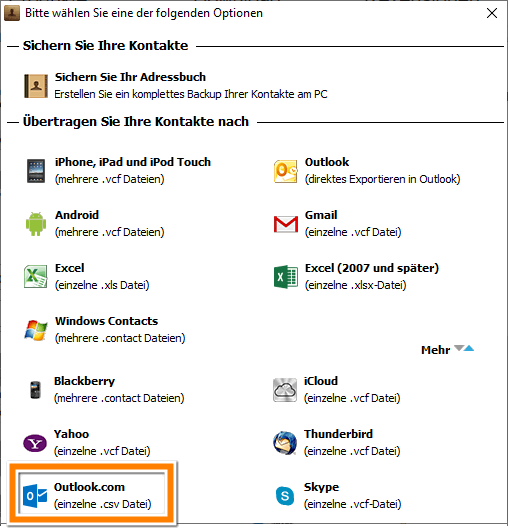Viewport: 510px width, 529px height.
Task: Select 'Outlook.com' export label
Action: (x=89, y=487)
